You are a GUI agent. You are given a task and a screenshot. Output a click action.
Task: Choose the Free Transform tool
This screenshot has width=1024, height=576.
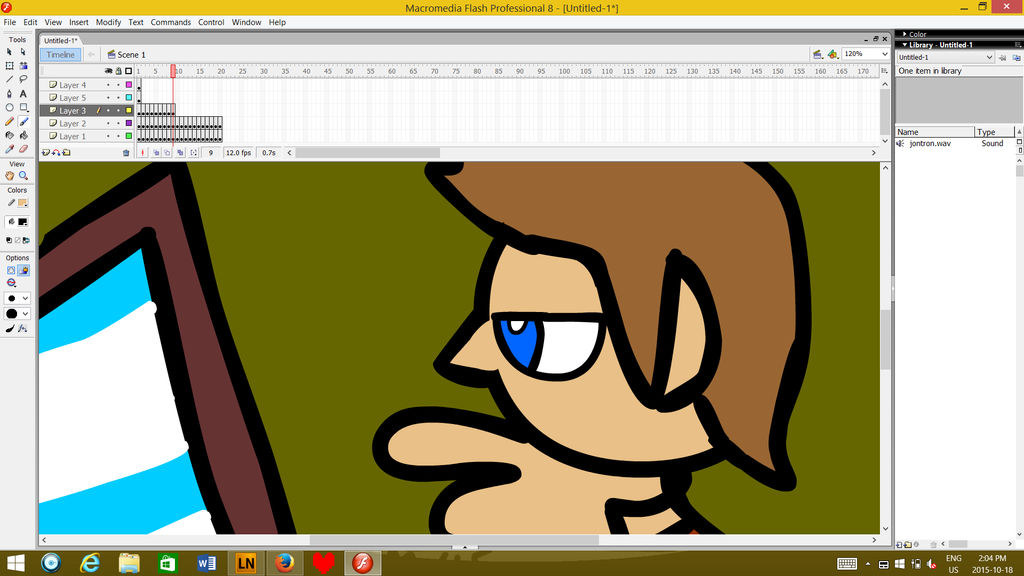[x=9, y=65]
